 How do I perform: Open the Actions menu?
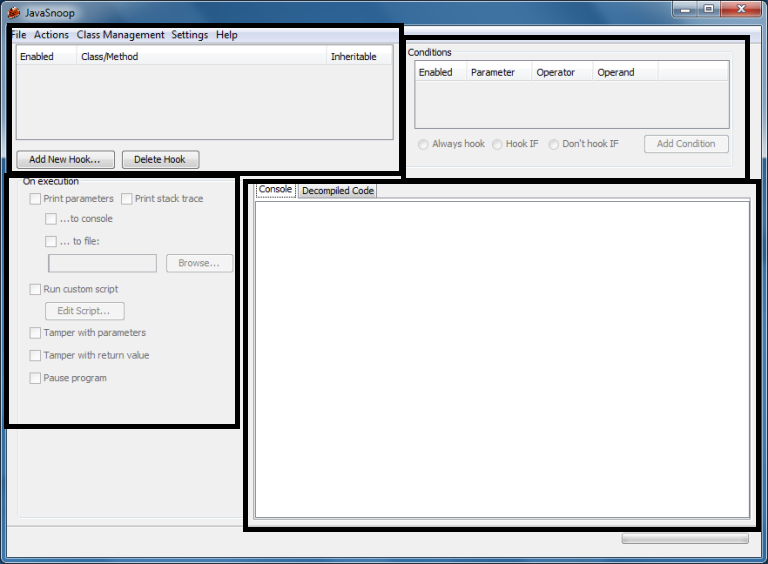tap(51, 35)
